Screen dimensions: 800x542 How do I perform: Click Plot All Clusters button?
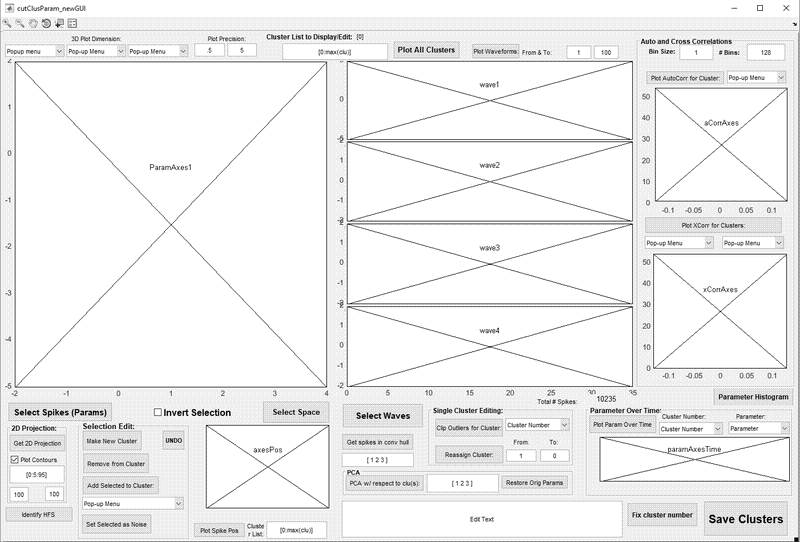click(x=426, y=50)
